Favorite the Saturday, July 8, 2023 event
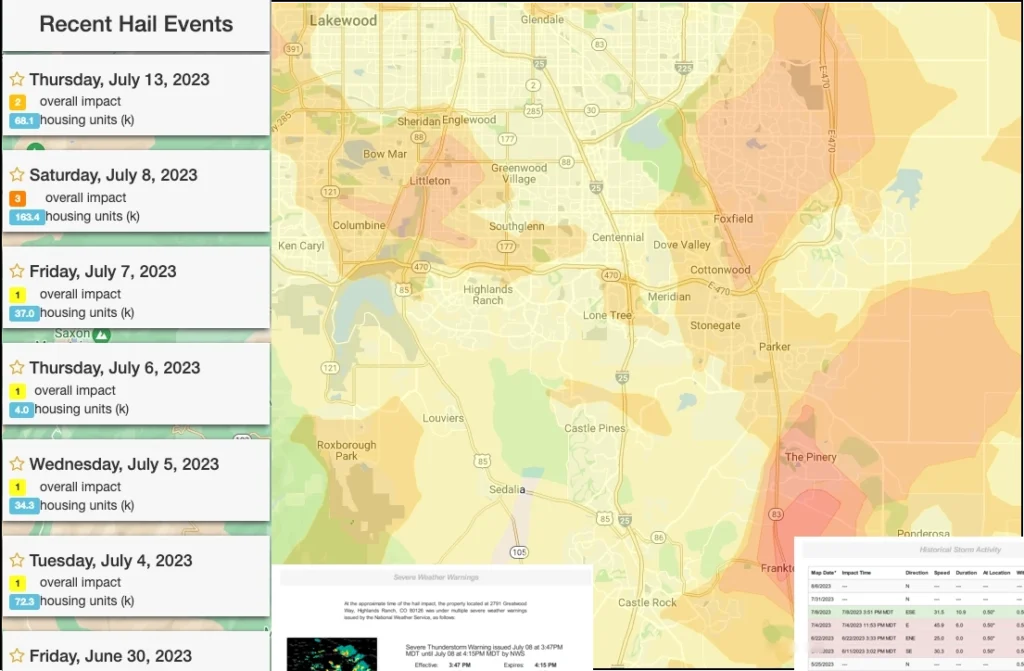1024x671 pixels. (17, 176)
